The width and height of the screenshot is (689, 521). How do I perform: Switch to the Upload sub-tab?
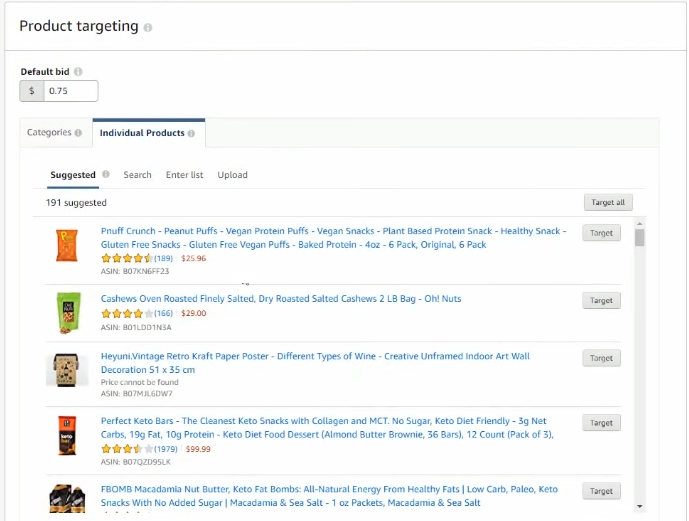coord(232,175)
